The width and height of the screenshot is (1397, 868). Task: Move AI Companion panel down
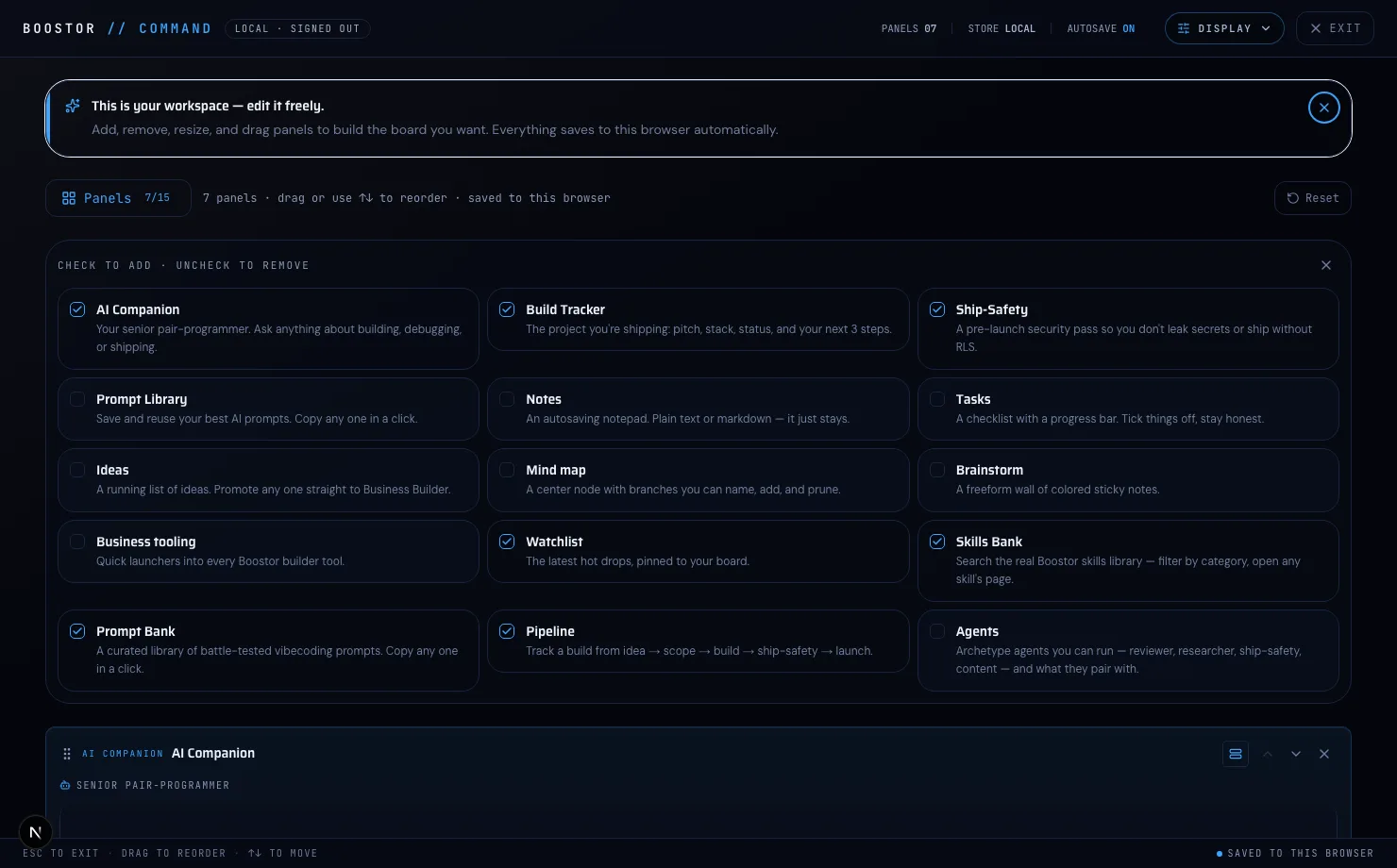1296,754
